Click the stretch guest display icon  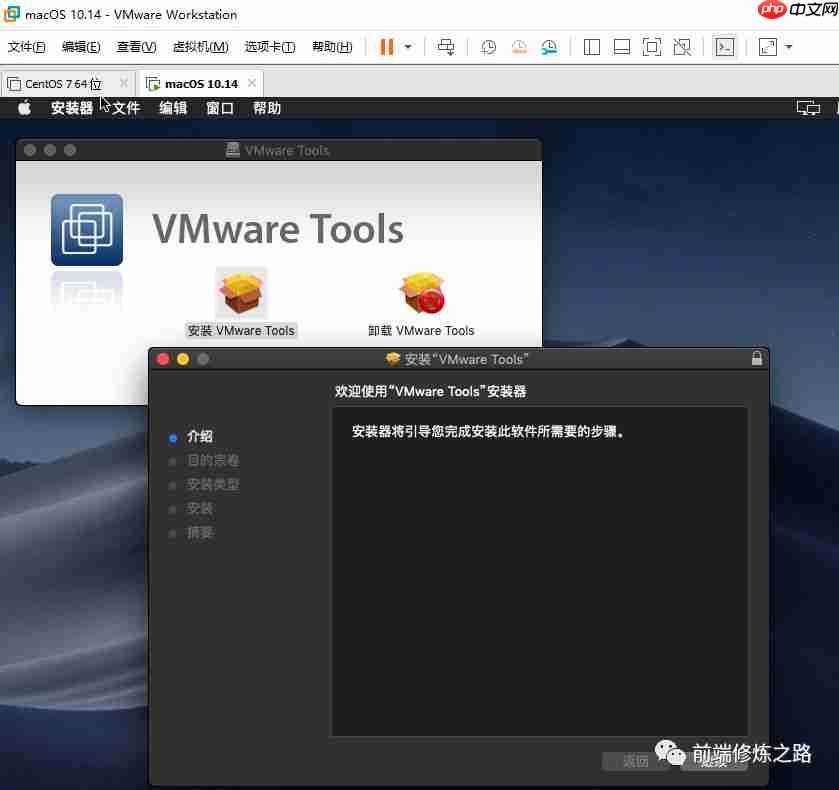coord(768,47)
